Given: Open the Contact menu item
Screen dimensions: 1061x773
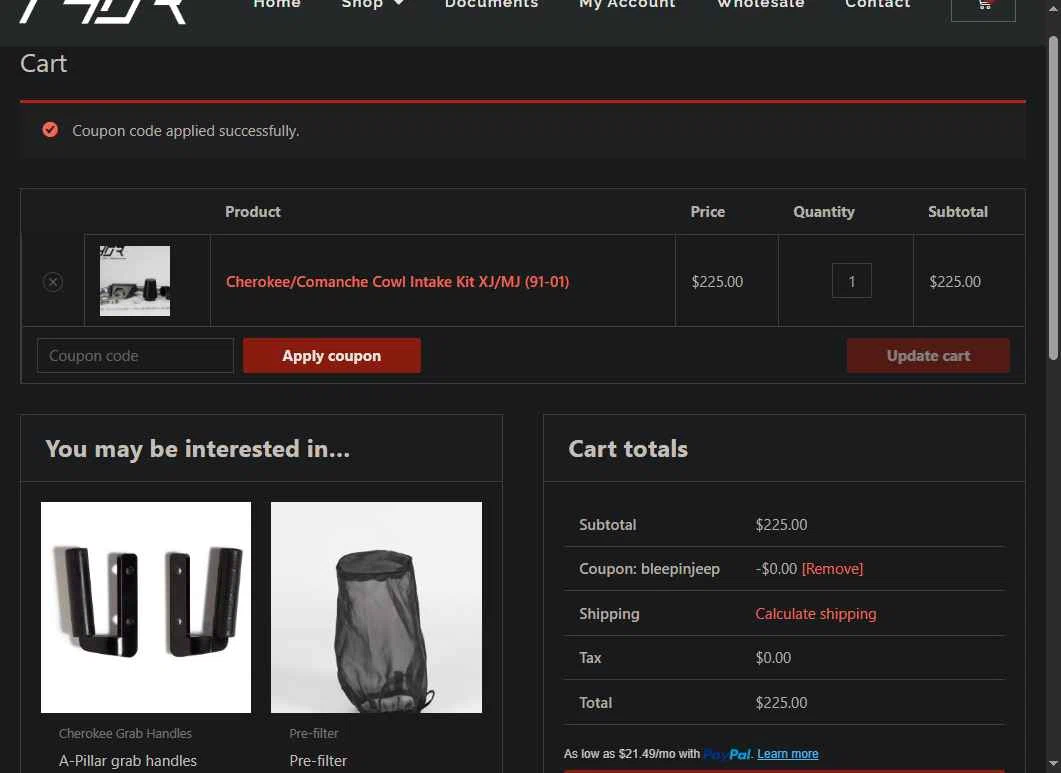Looking at the screenshot, I should 878,4.
